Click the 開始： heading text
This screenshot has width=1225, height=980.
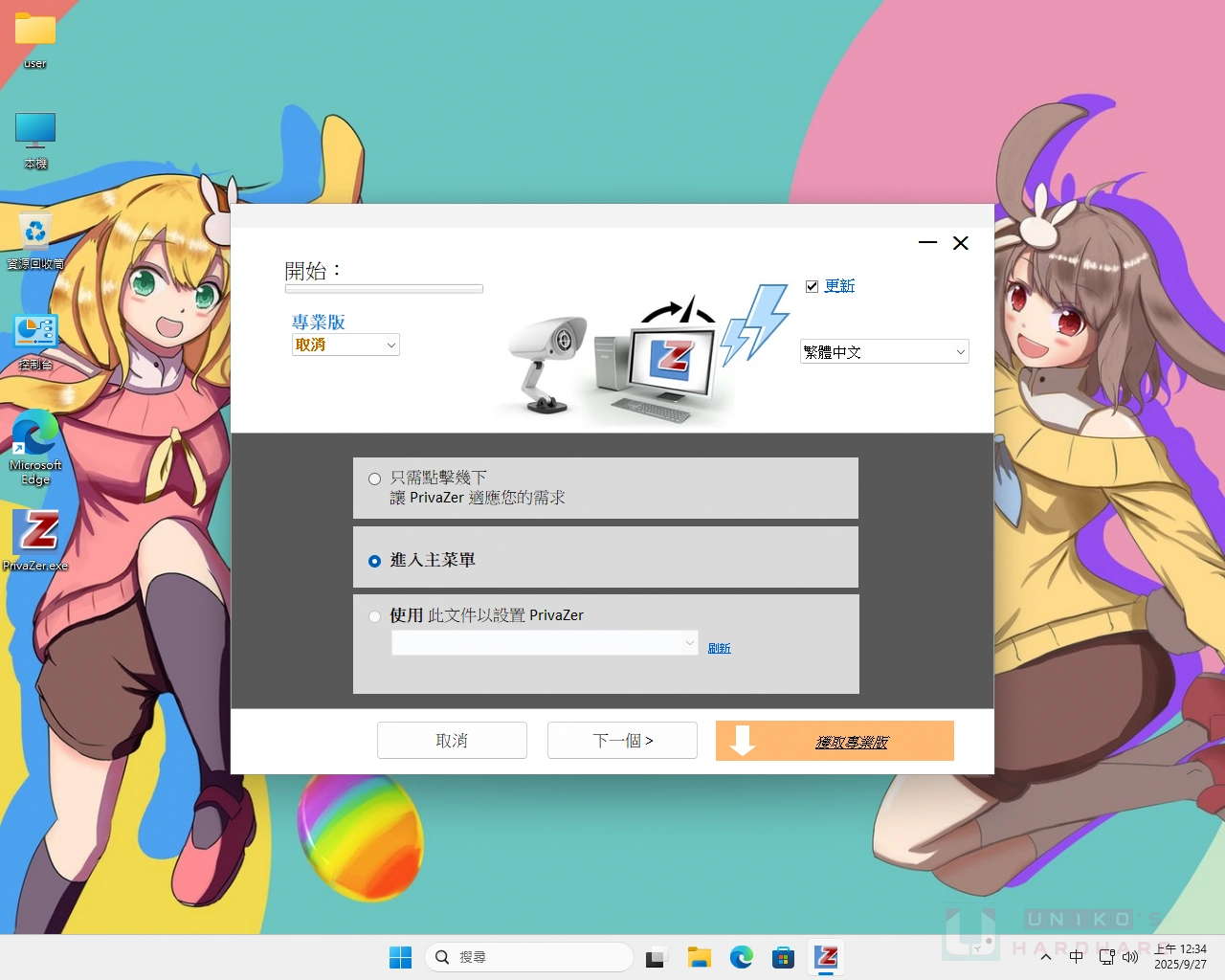tap(313, 271)
